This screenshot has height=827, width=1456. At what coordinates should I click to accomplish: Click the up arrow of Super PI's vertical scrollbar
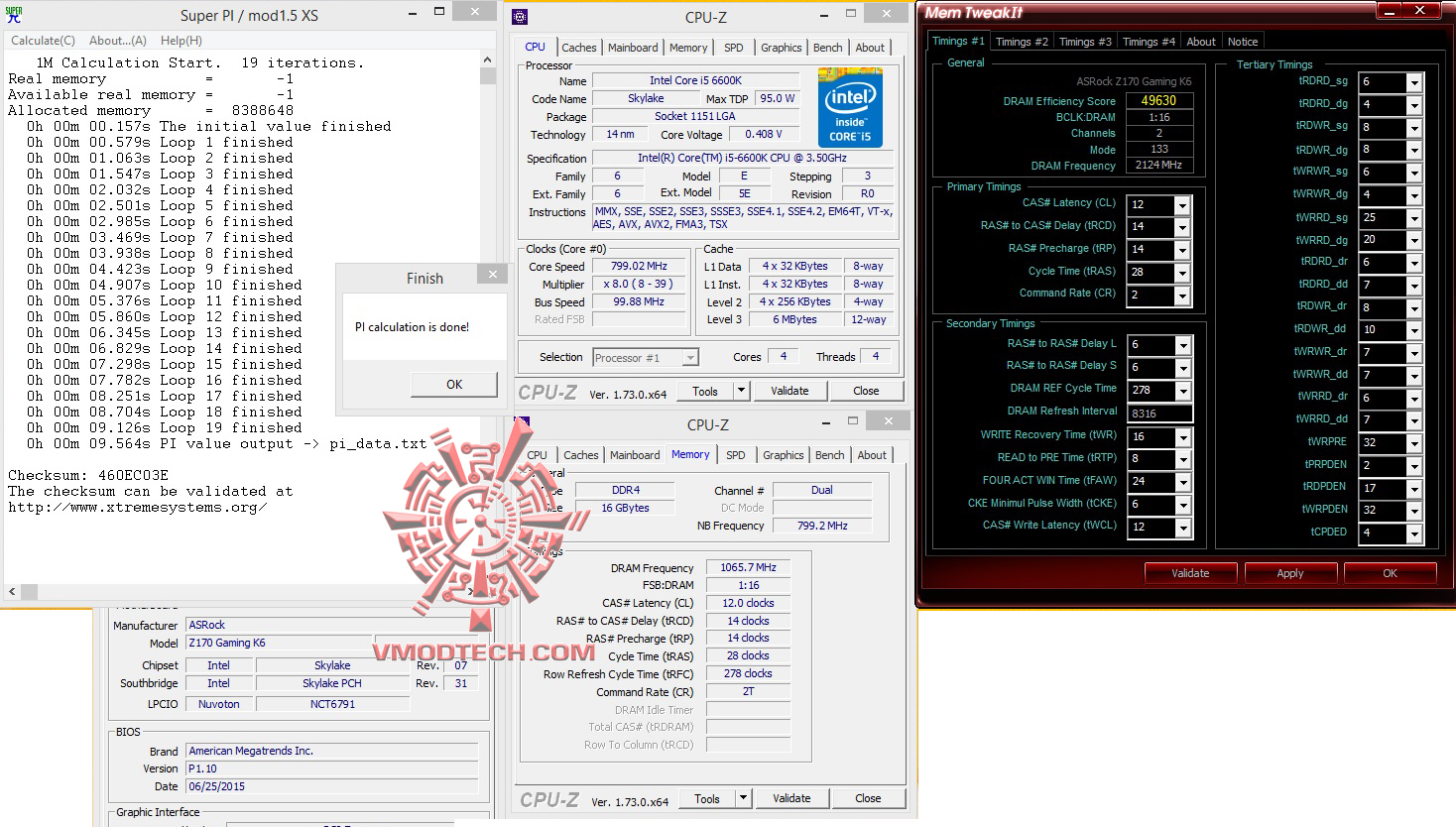click(487, 59)
